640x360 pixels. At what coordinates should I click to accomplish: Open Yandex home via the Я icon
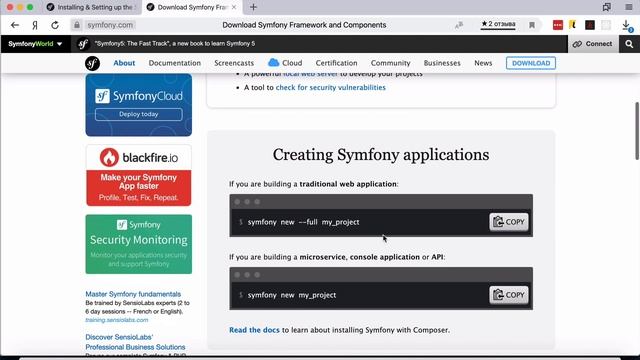35,25
